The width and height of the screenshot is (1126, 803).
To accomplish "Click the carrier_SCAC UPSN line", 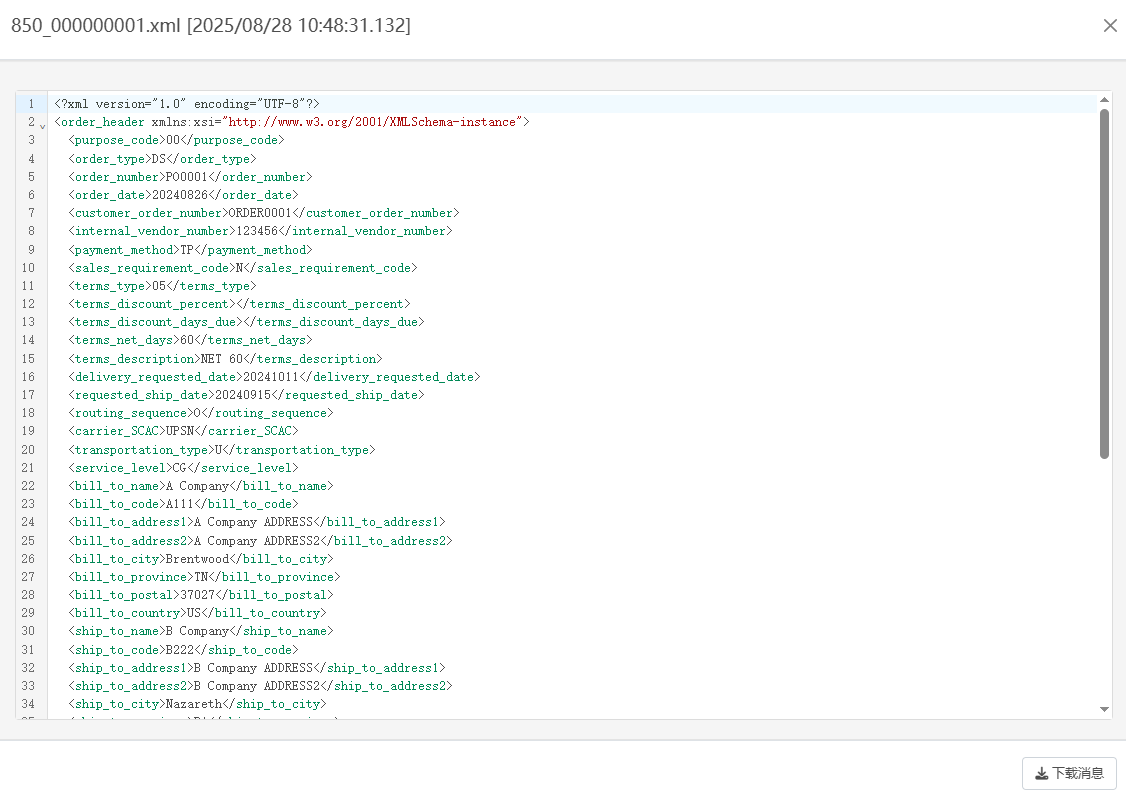I will tap(182, 431).
